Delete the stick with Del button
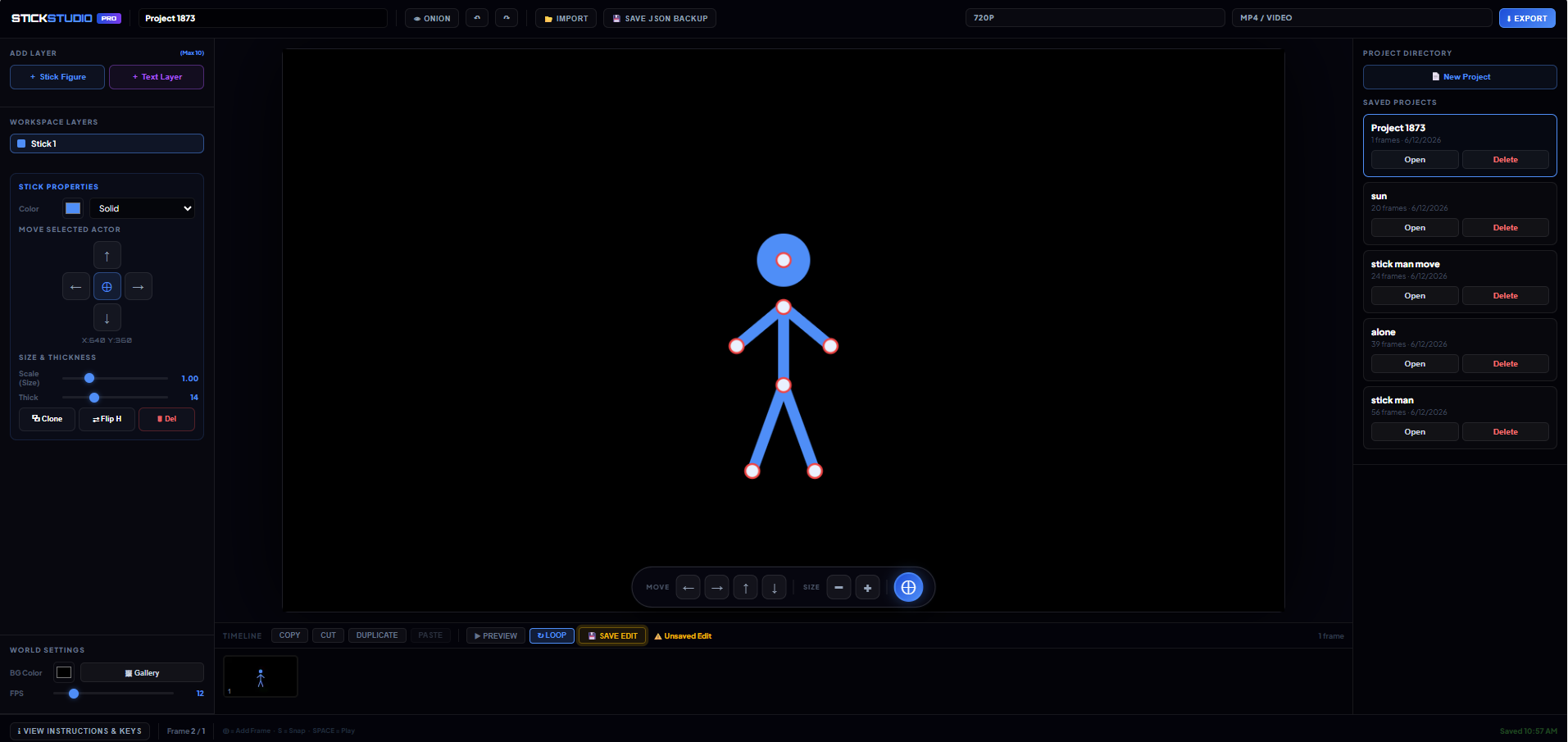Viewport: 1568px width, 742px height. coord(166,419)
